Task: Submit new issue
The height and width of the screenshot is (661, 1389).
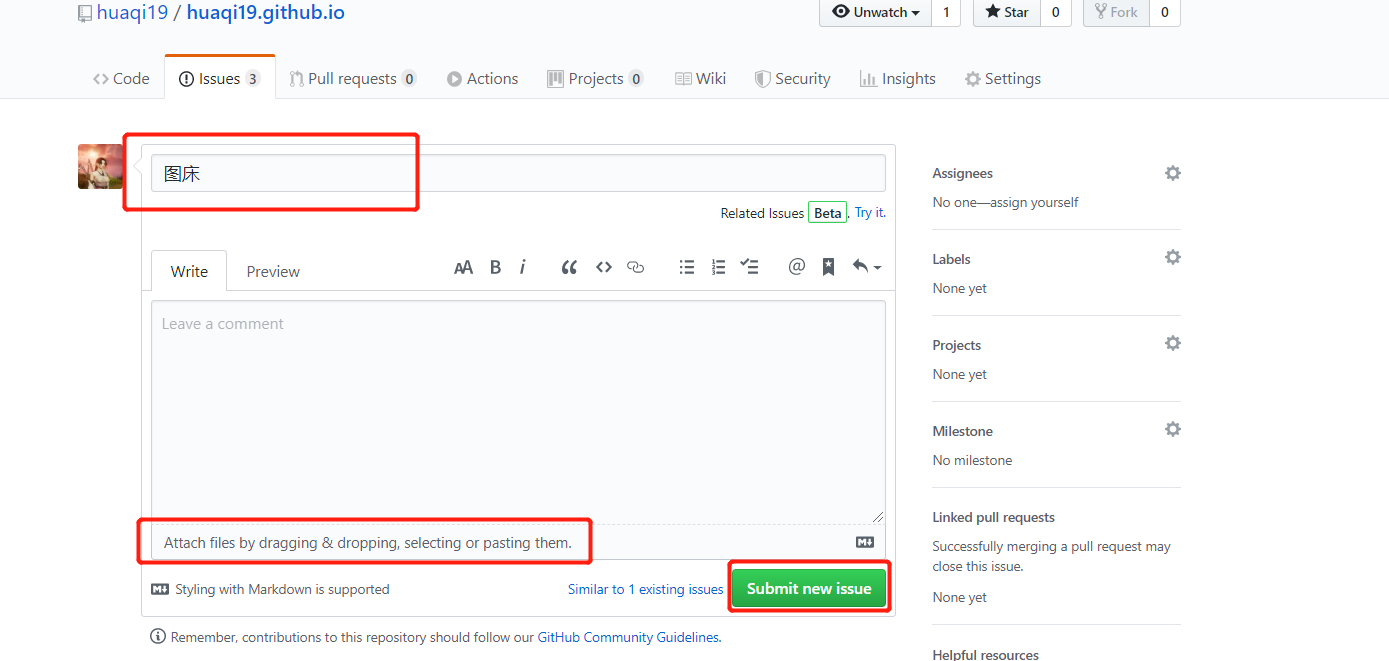Action: tap(809, 589)
